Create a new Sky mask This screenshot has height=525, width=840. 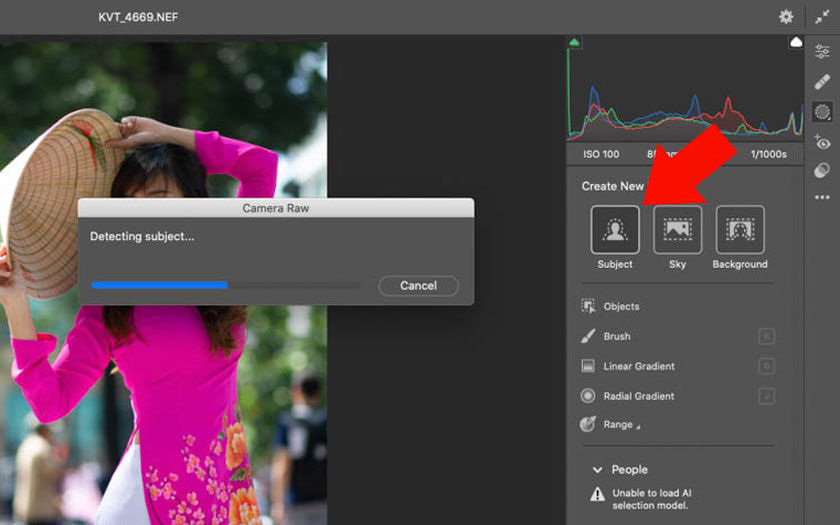pos(677,229)
